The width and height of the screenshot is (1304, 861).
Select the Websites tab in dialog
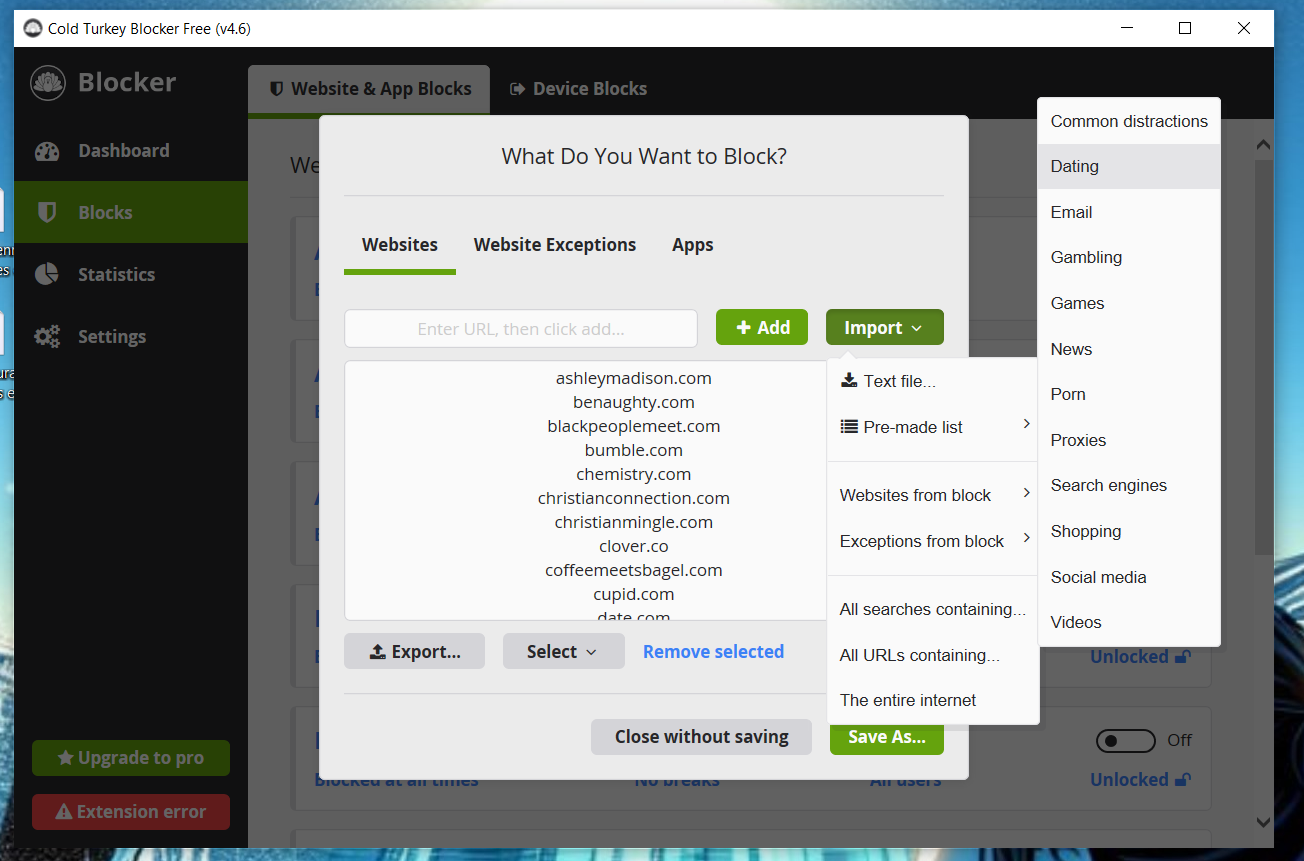pyautogui.click(x=400, y=245)
